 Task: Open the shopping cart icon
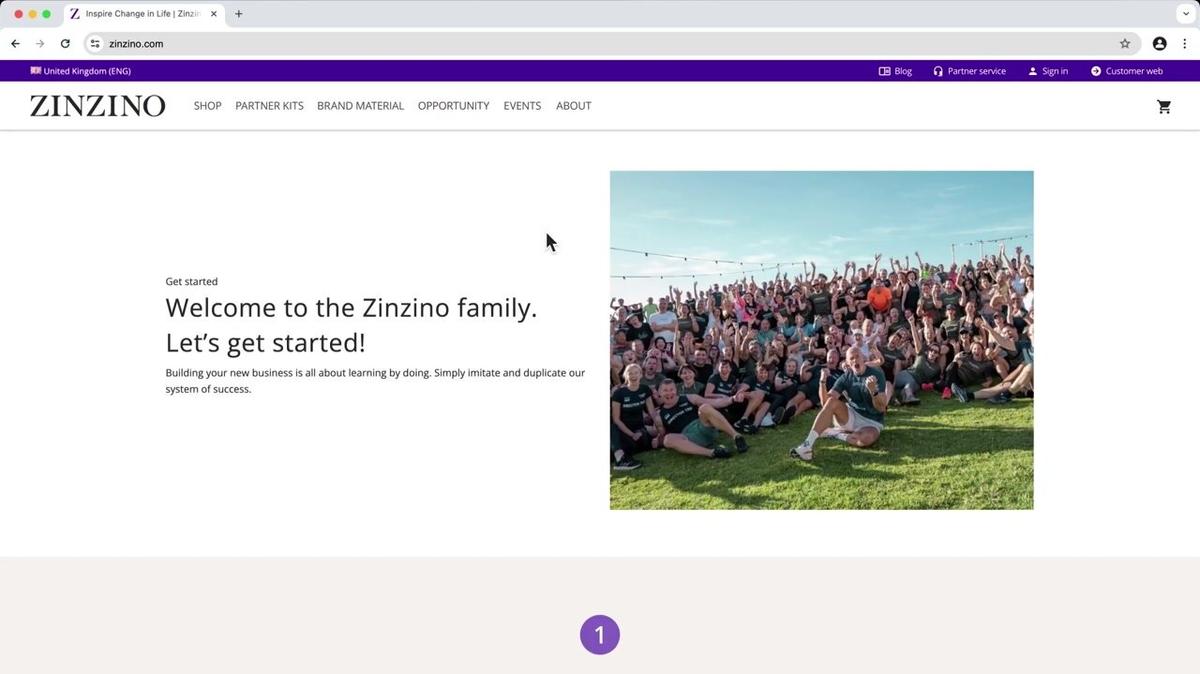(x=1163, y=106)
